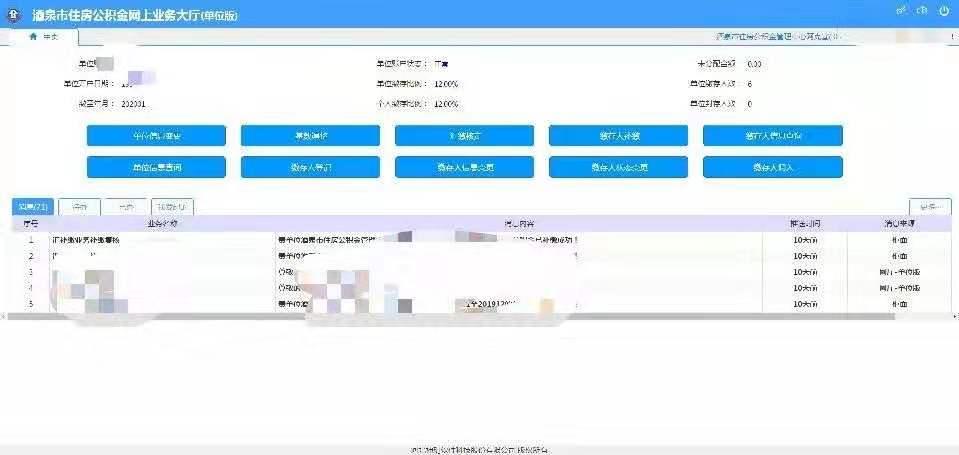Image resolution: width=959 pixels, height=455 pixels.
Task: Click the 更多 button above the table
Action: (x=929, y=207)
